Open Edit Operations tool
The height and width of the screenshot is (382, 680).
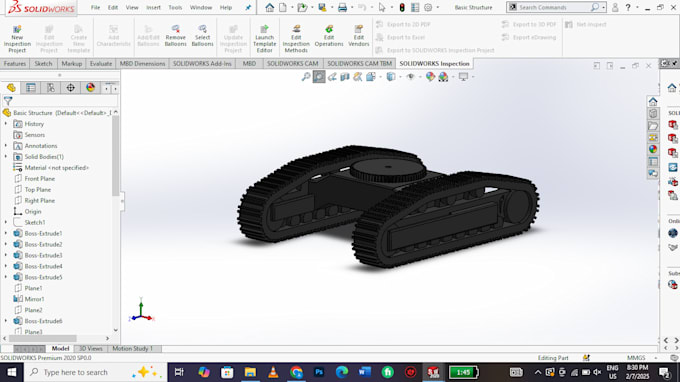(329, 36)
